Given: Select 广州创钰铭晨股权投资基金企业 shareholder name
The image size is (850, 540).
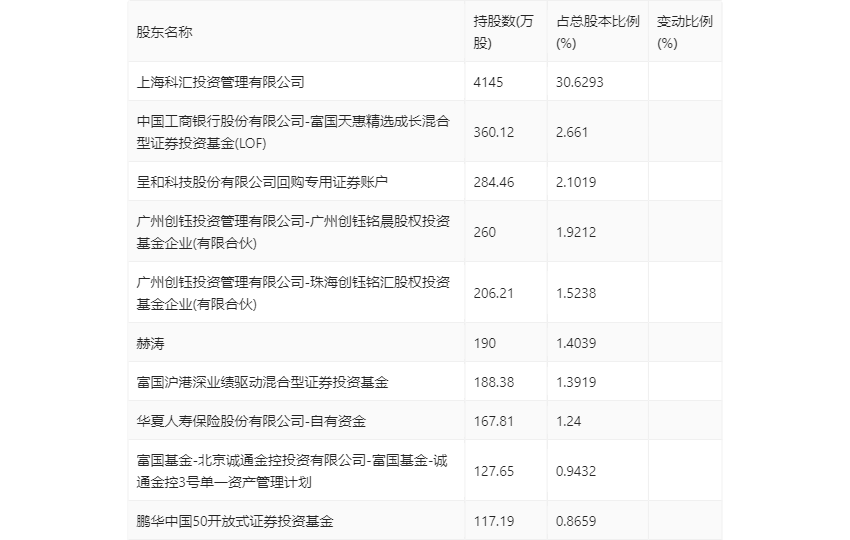Looking at the screenshot, I should pos(293,232).
